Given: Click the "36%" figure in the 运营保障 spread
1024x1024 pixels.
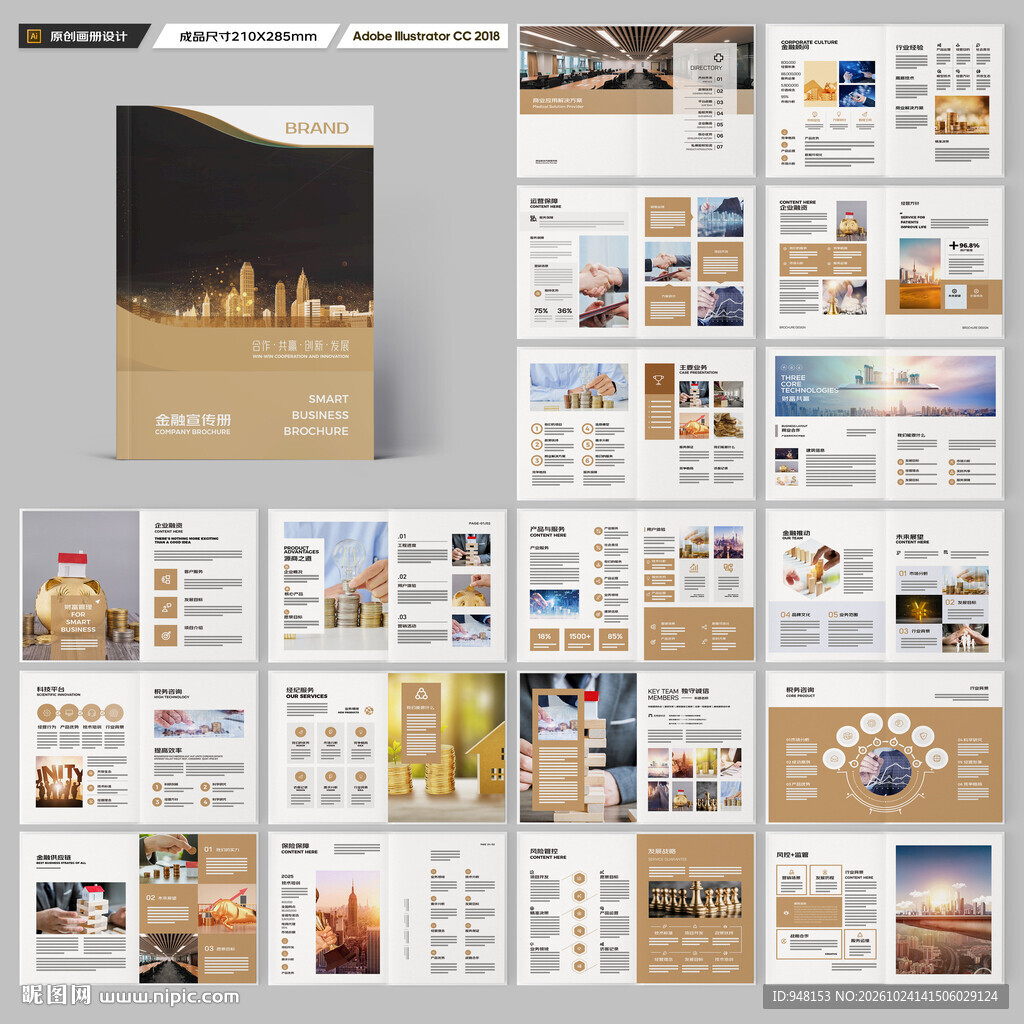Looking at the screenshot, I should [x=564, y=311].
